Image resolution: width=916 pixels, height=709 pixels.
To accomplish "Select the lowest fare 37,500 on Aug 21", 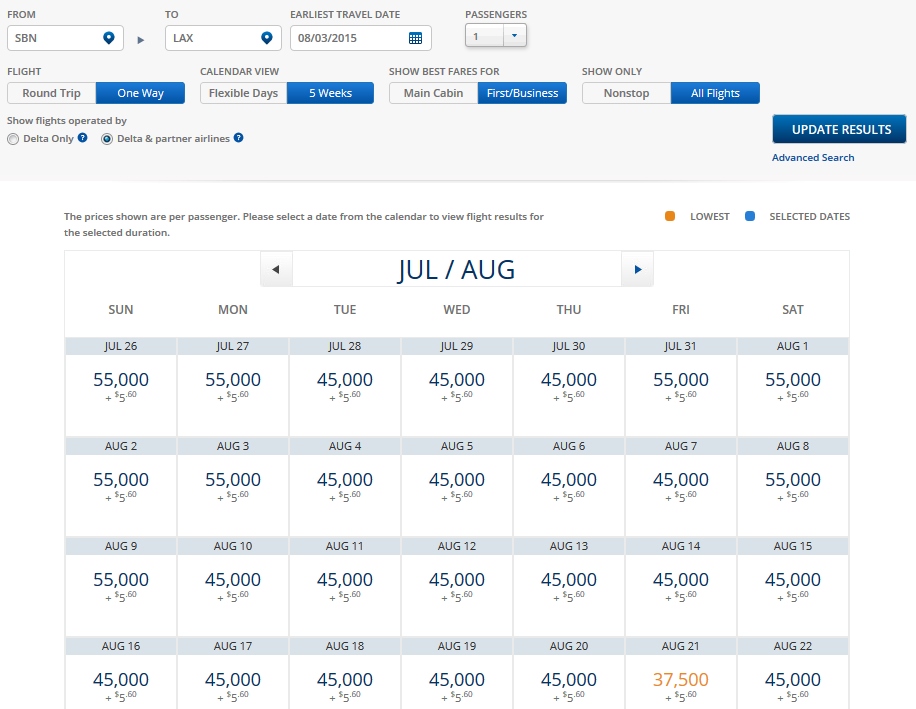I will (680, 680).
